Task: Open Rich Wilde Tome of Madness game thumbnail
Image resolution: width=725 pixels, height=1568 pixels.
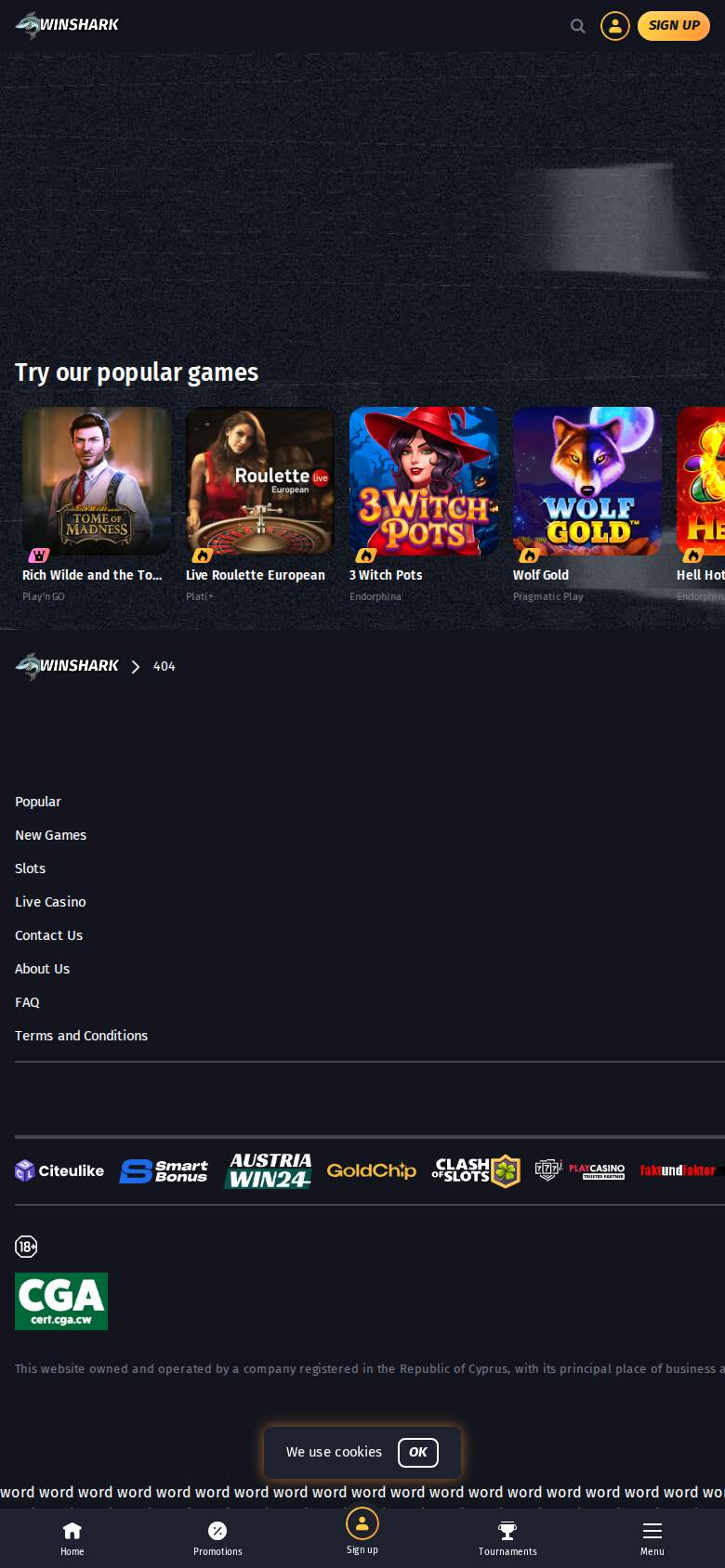Action: click(97, 481)
